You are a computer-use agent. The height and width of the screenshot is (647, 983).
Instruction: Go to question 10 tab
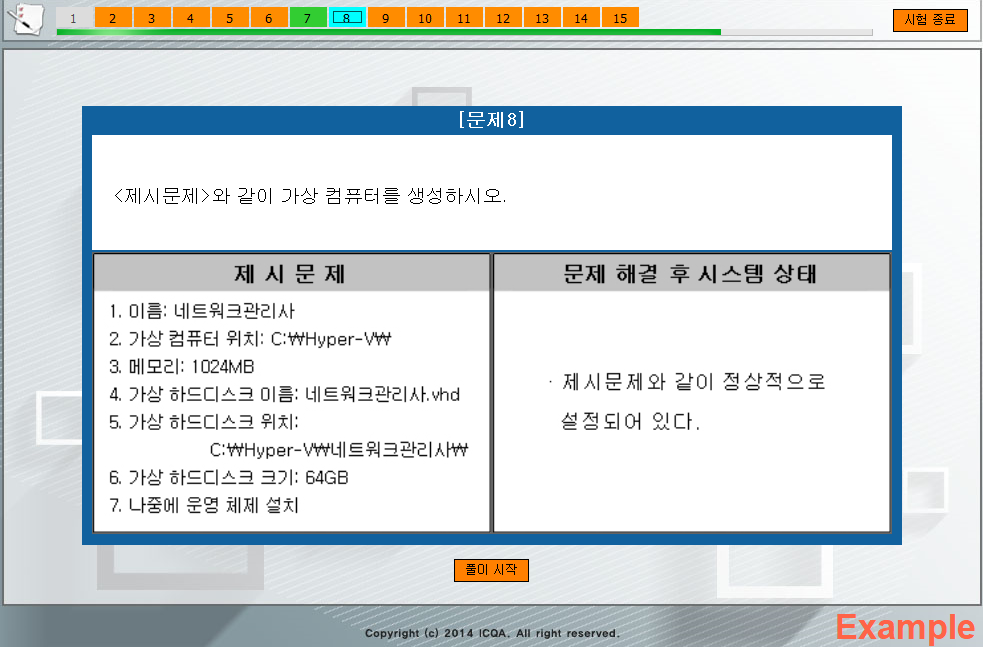coord(425,18)
